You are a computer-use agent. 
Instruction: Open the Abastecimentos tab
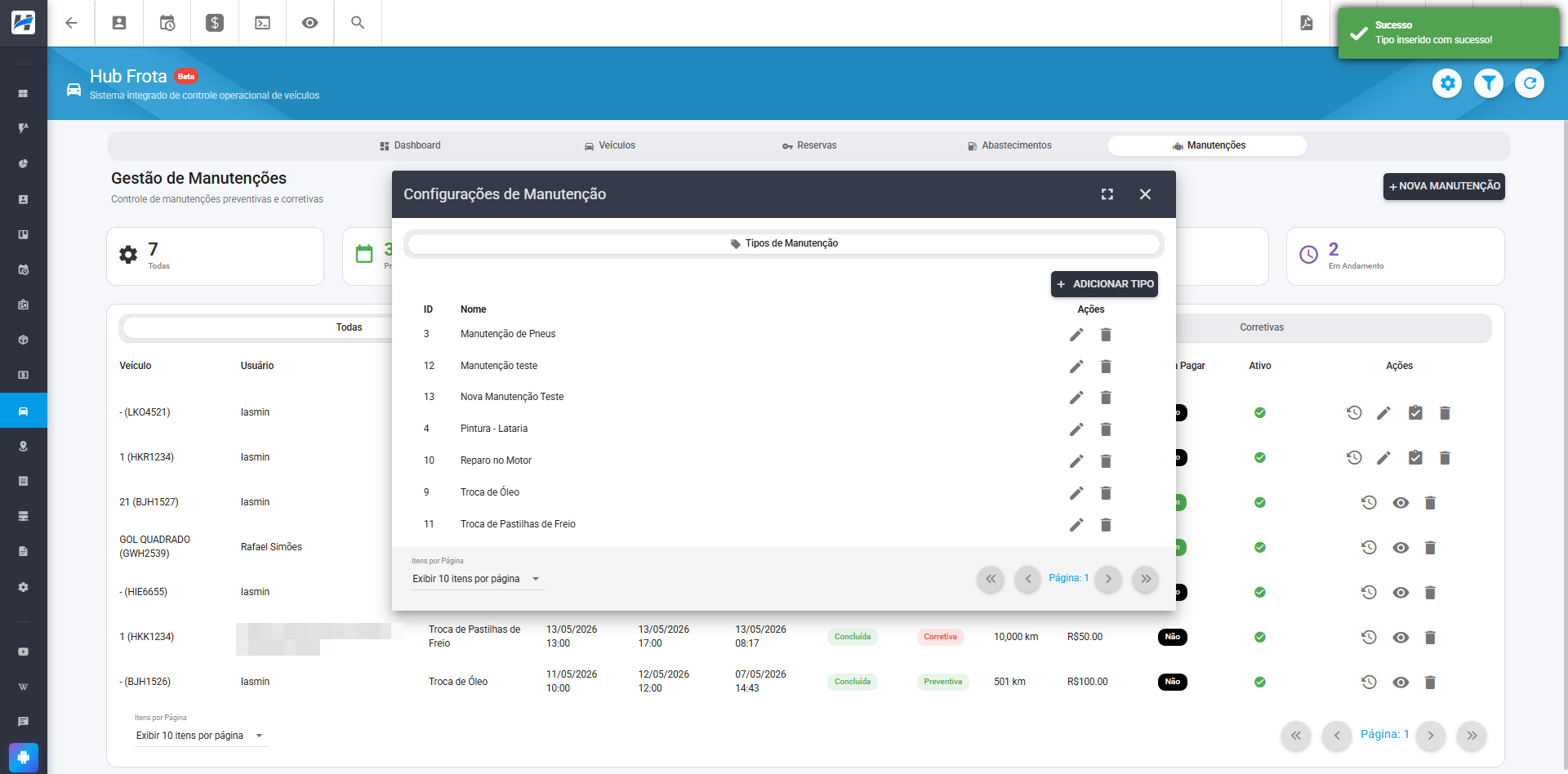point(1009,145)
